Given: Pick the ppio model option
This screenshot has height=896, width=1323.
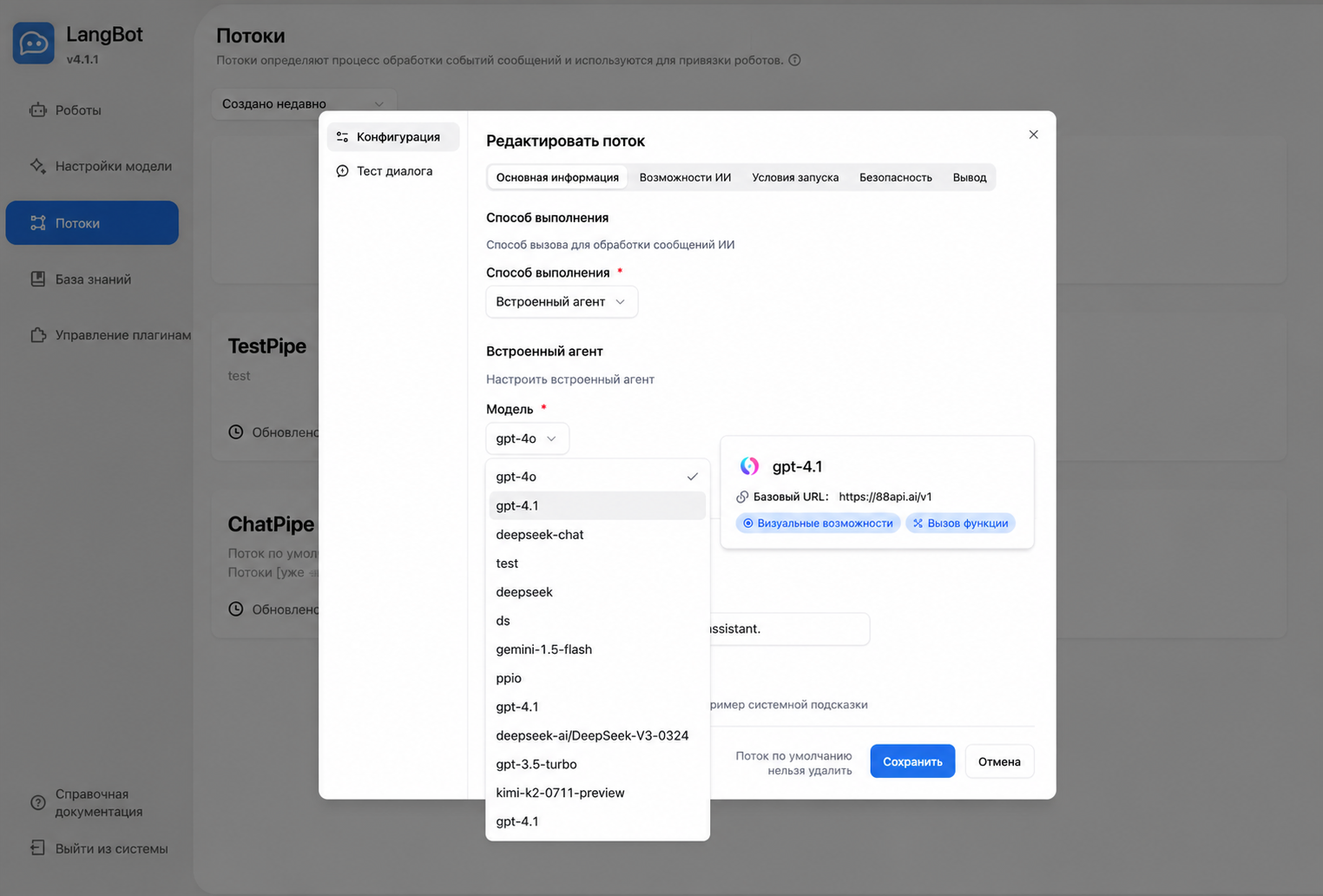Looking at the screenshot, I should pyautogui.click(x=597, y=677).
